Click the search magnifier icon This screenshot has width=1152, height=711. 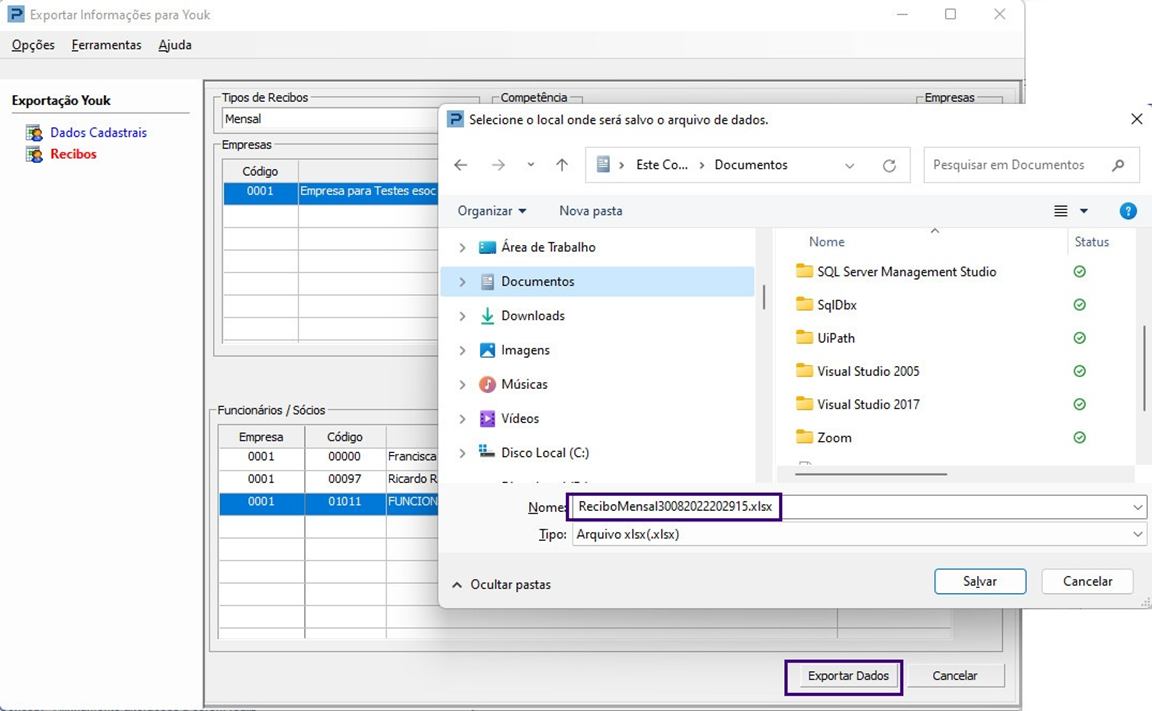pos(1118,165)
